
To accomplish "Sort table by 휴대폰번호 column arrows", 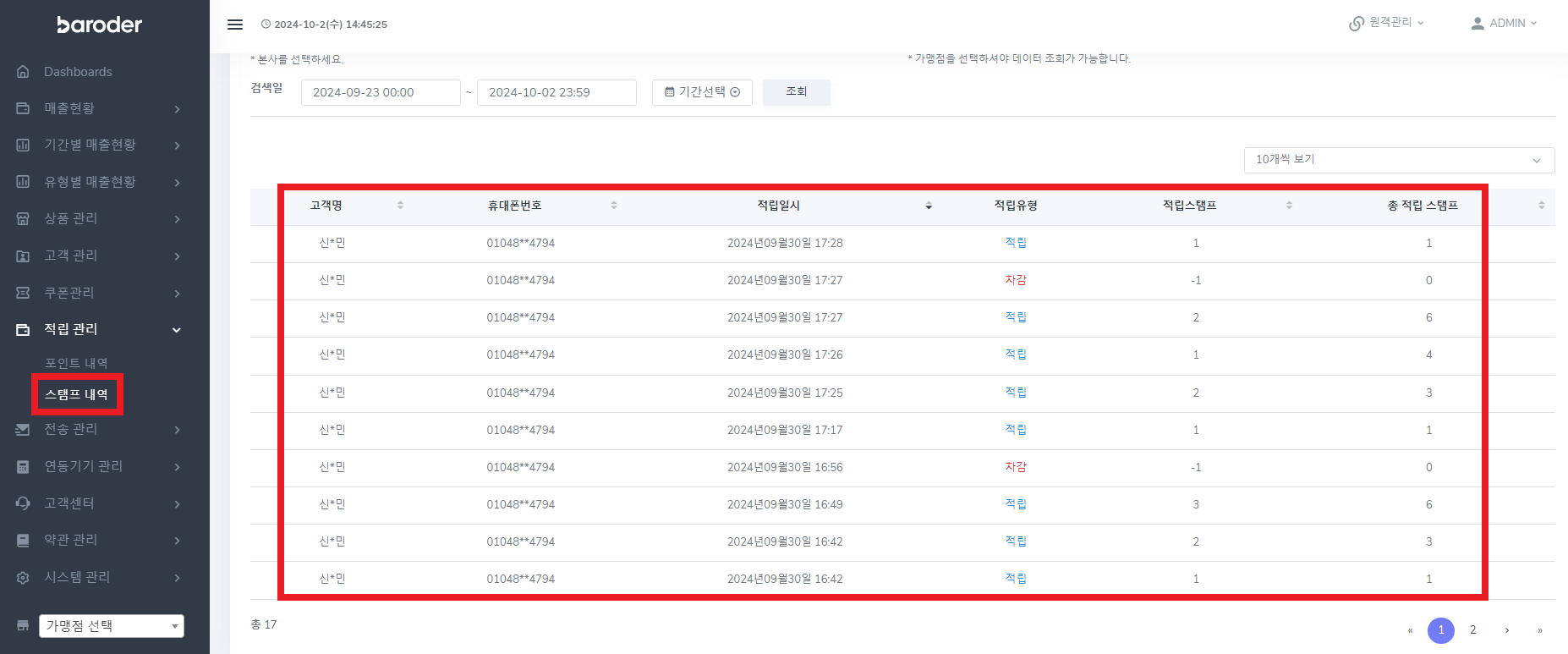I will [x=614, y=206].
